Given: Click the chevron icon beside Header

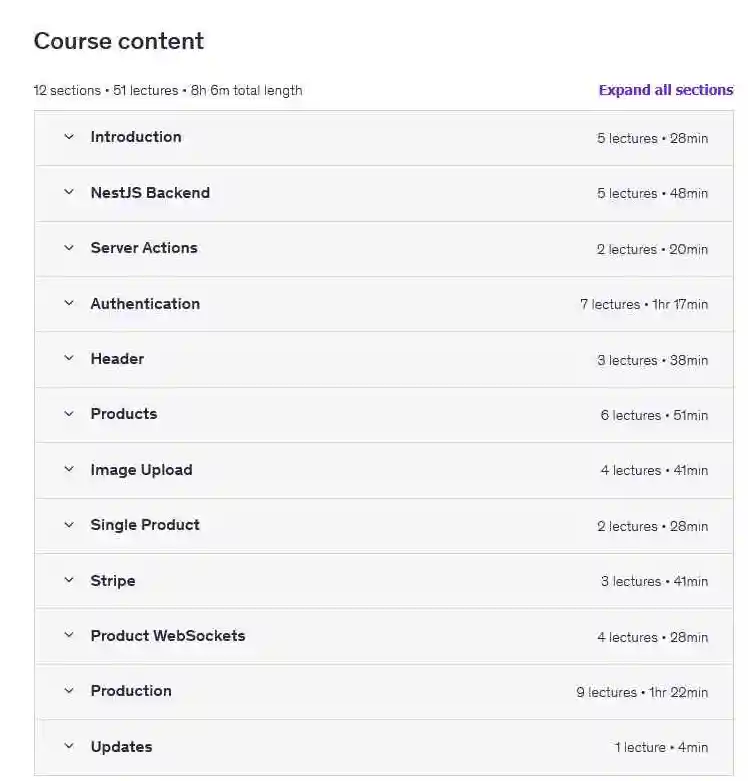Looking at the screenshot, I should [69, 359].
